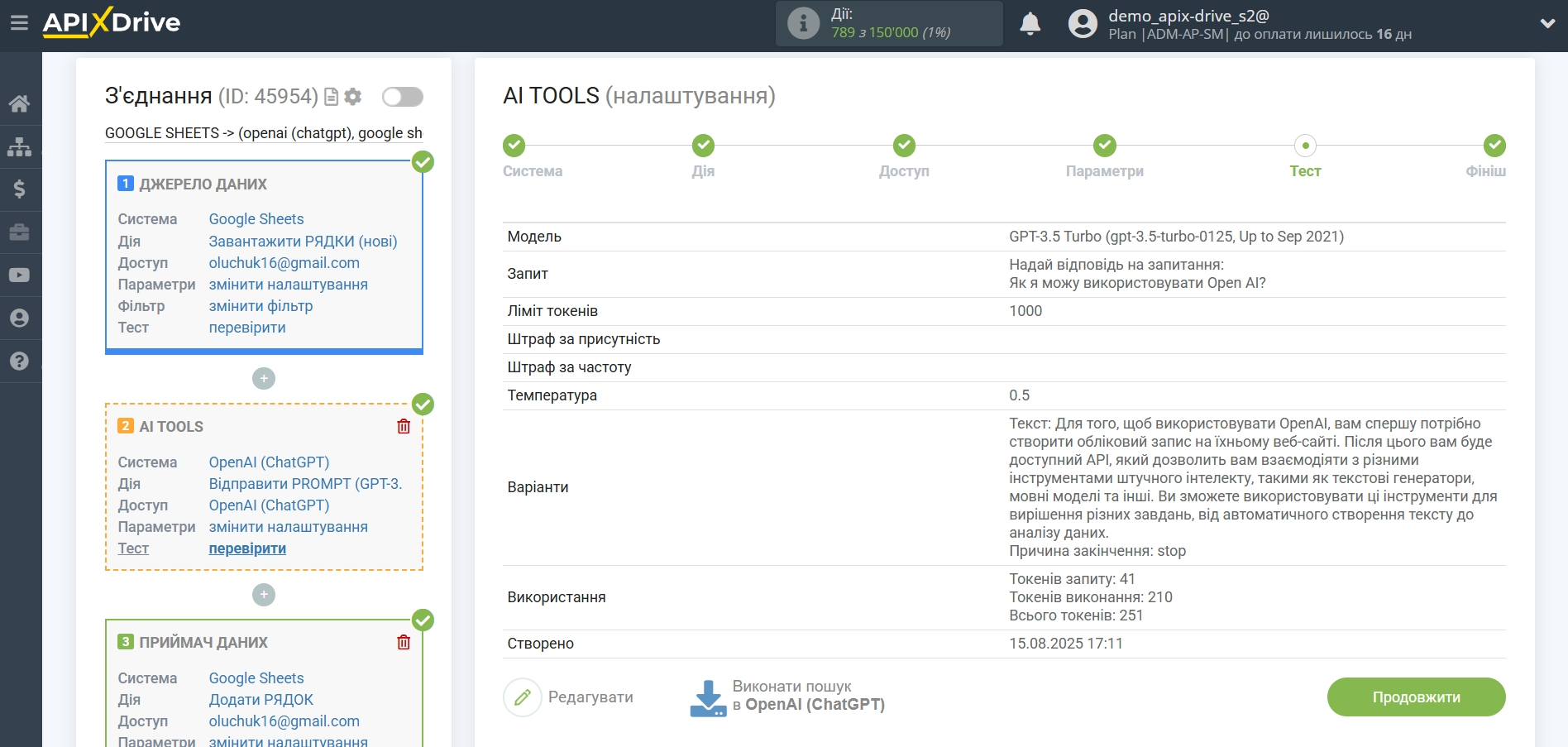The height and width of the screenshot is (747, 1568).
Task: Toggle the connection on/off switch
Action: click(x=403, y=97)
